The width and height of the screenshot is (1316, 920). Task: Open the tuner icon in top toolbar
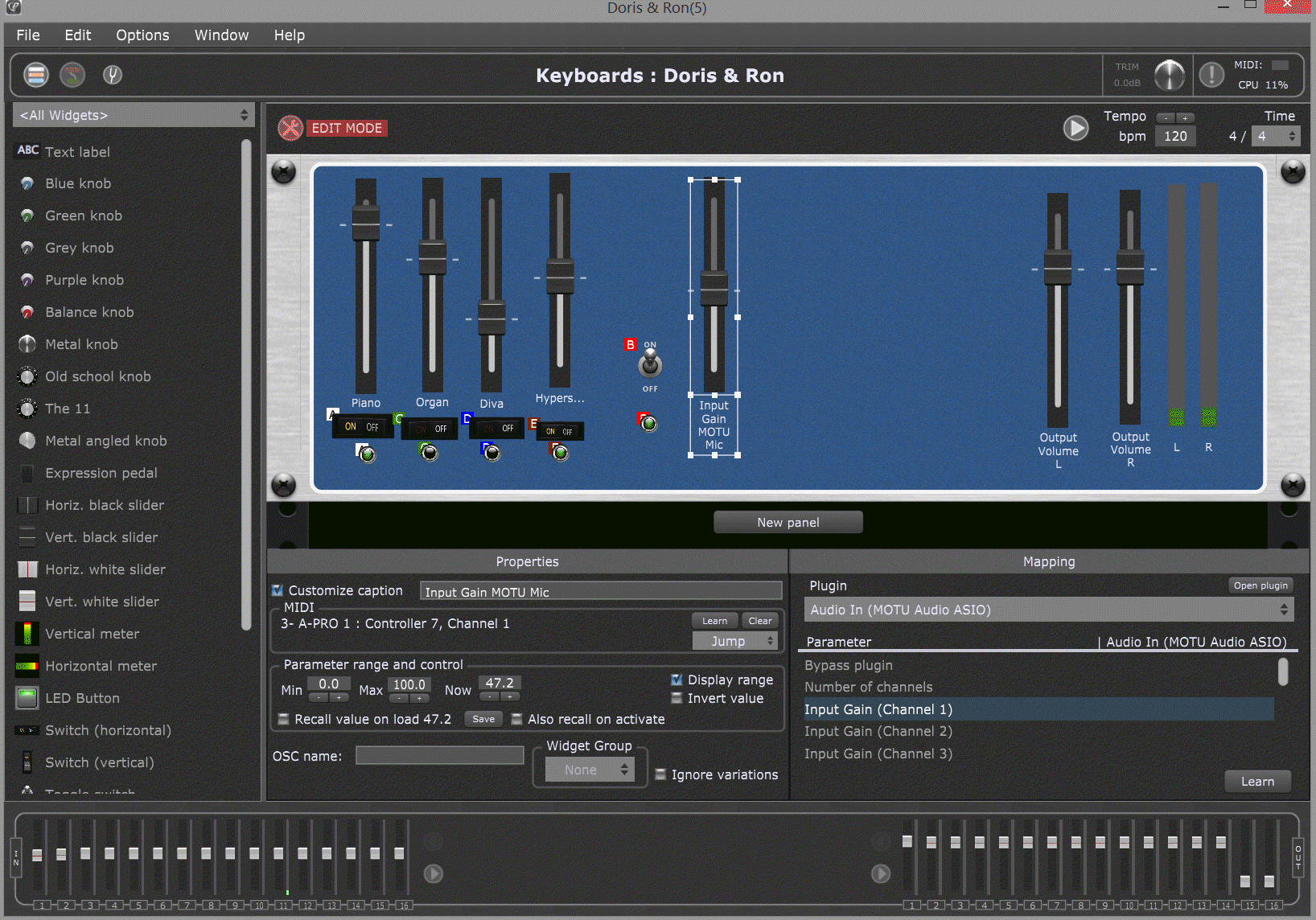pos(113,75)
